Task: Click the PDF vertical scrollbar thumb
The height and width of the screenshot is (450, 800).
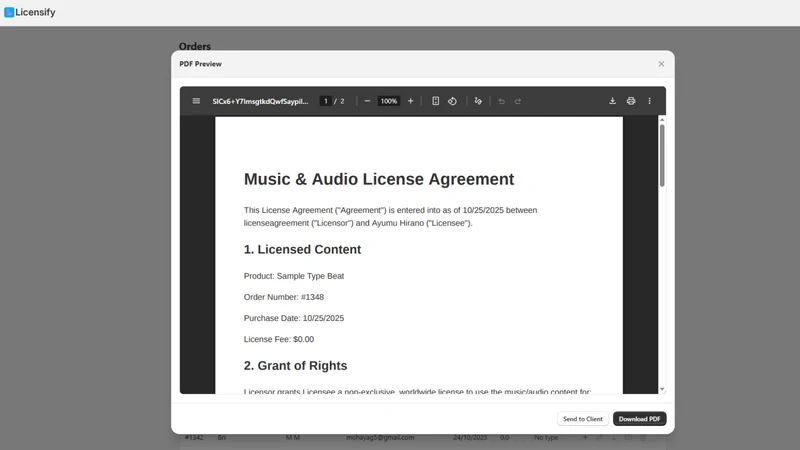Action: 662,155
